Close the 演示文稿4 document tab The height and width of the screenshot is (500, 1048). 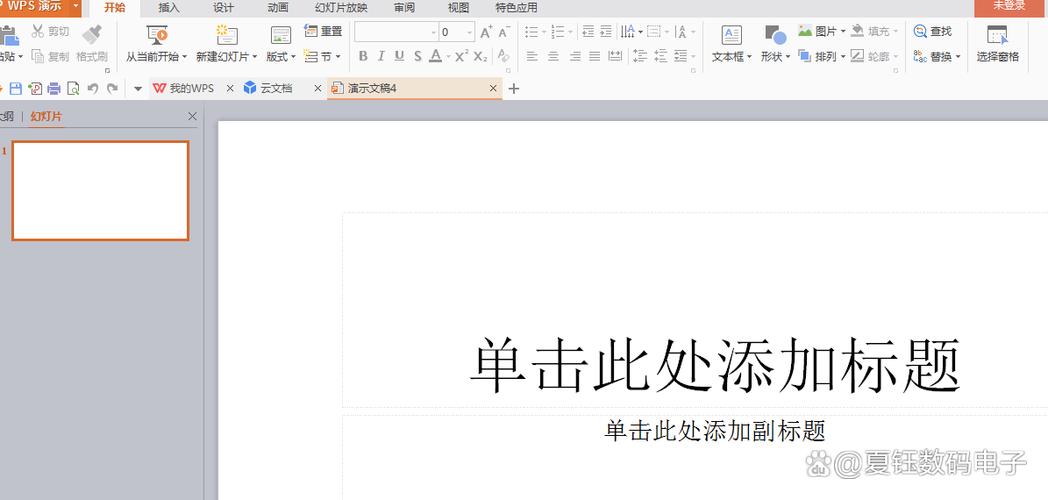[493, 88]
